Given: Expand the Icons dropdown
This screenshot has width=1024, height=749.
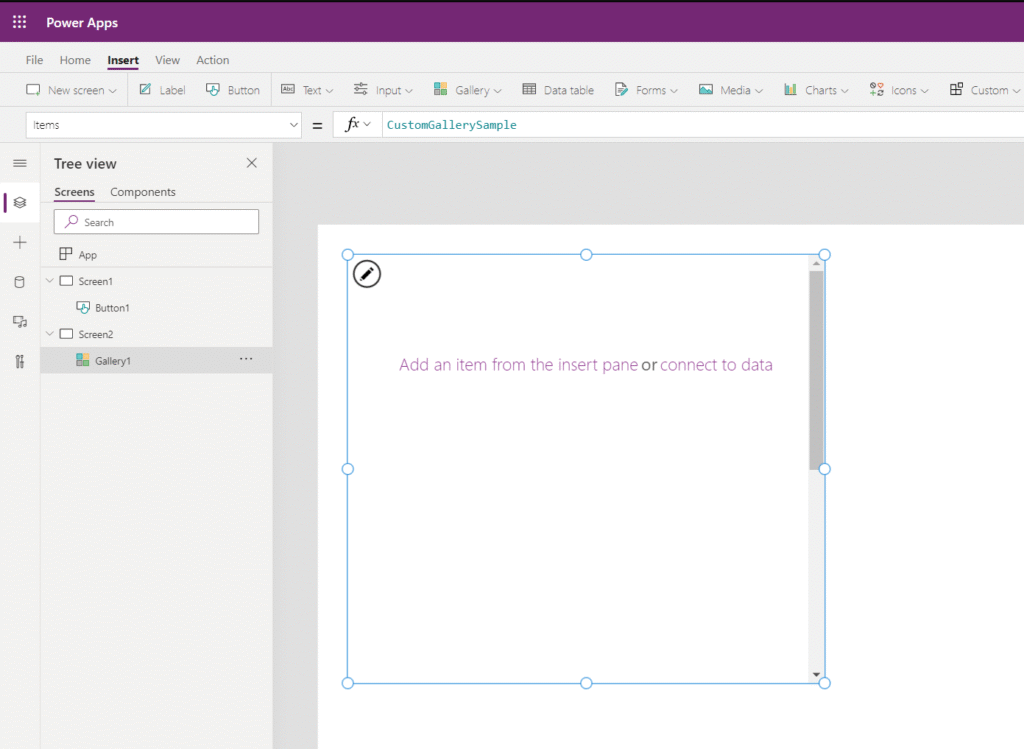Looking at the screenshot, I should (899, 90).
